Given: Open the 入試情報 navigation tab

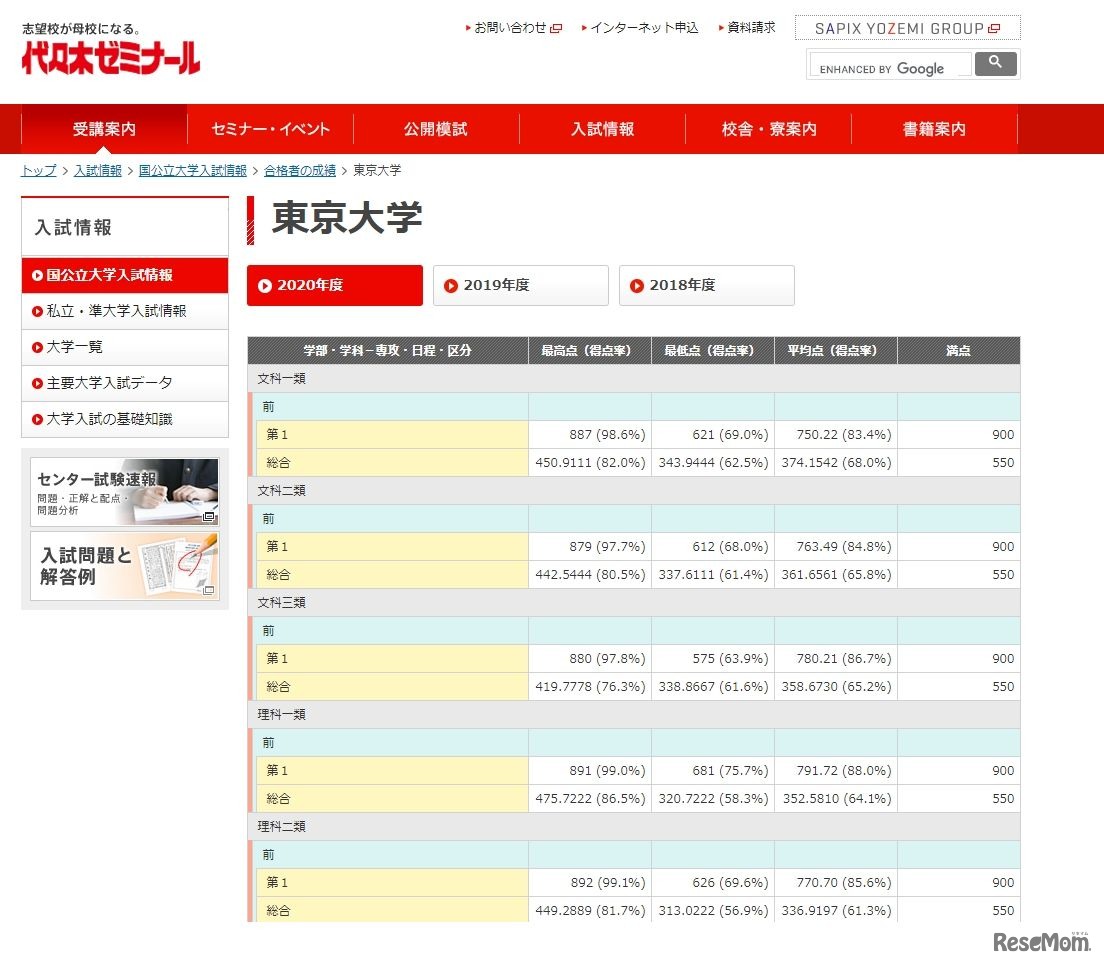Looking at the screenshot, I should click(601, 128).
